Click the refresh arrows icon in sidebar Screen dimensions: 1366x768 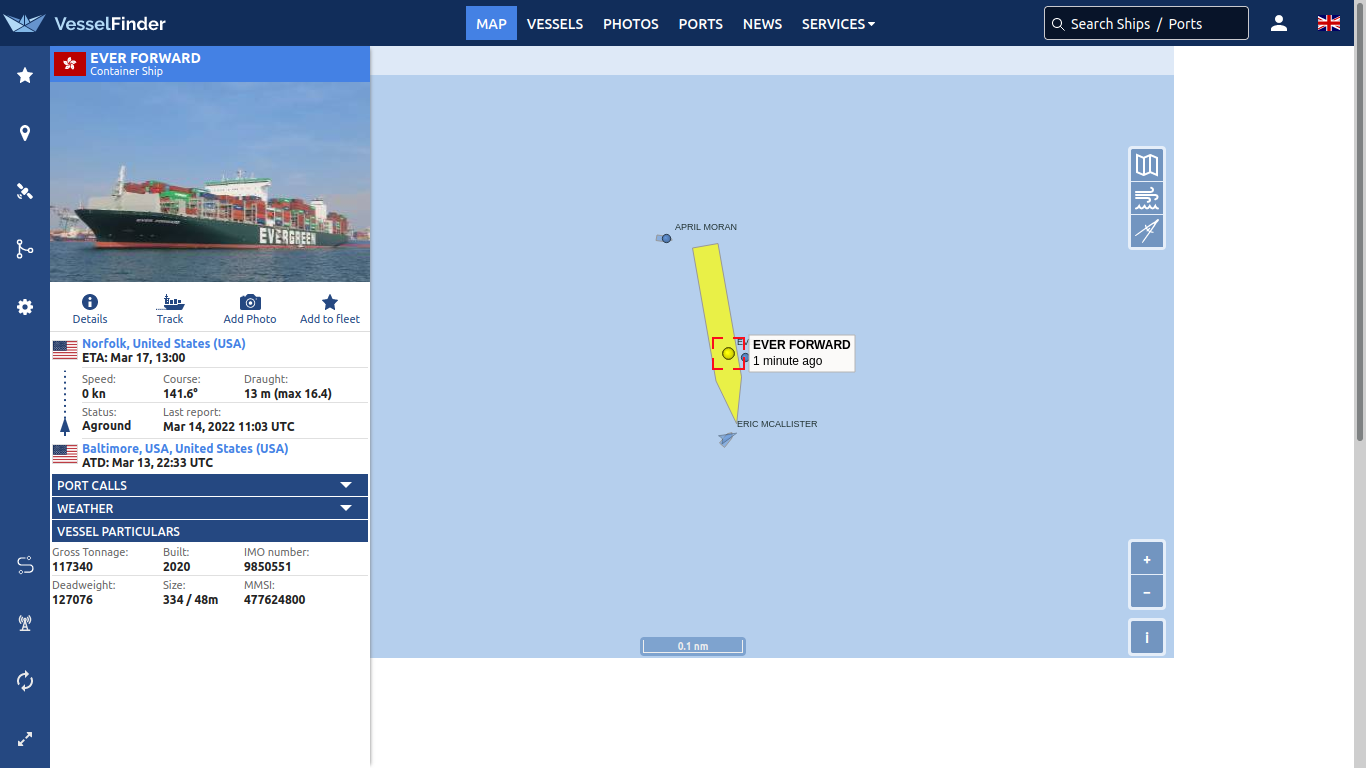point(25,681)
